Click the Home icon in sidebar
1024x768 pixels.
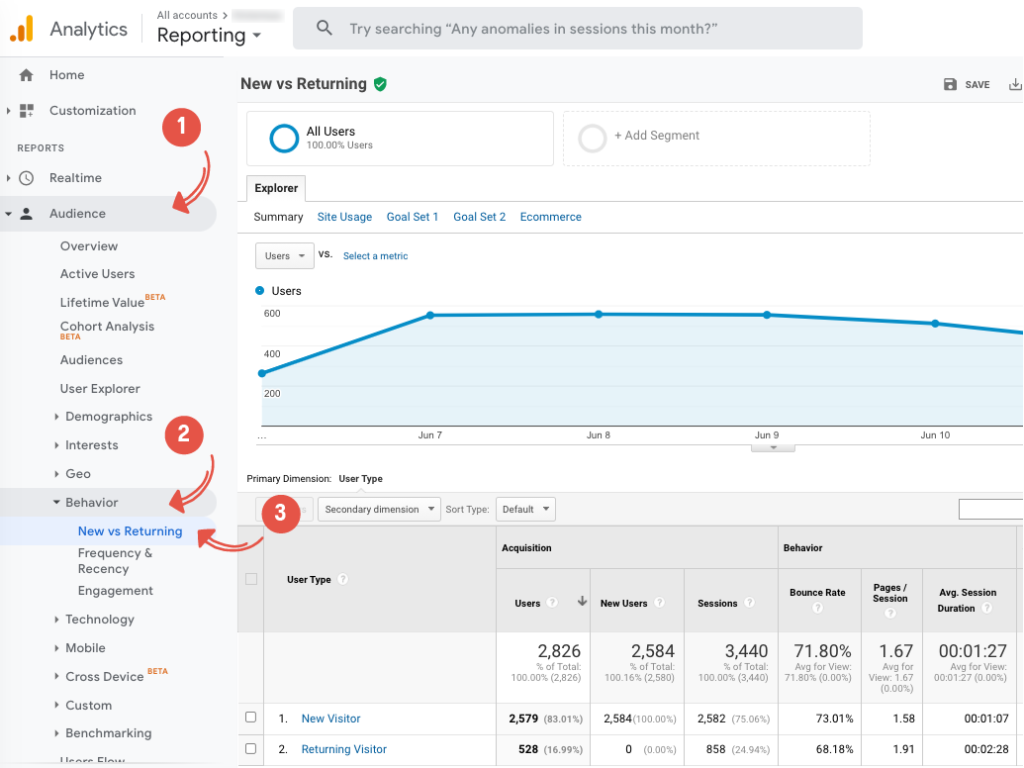(26, 75)
